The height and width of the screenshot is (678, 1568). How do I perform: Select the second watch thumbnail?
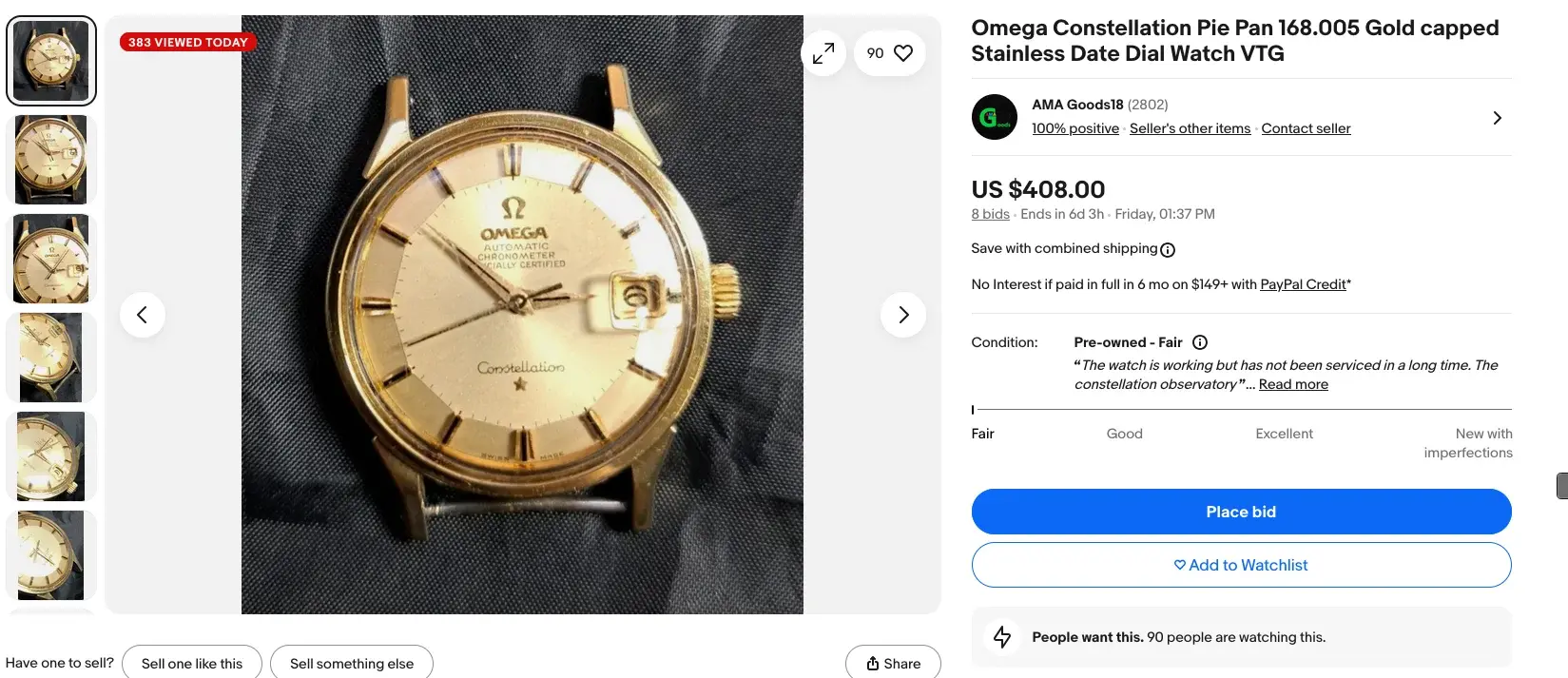pyautogui.click(x=51, y=160)
